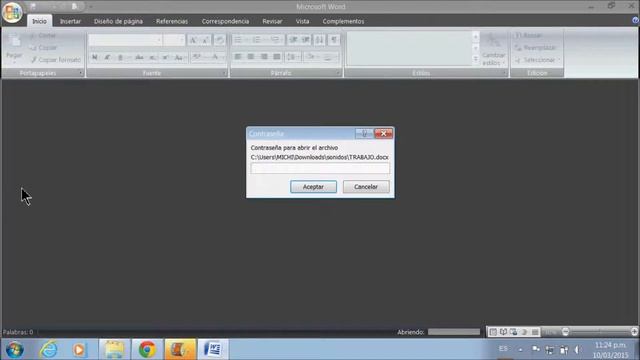Click the Reemplazar replace command

(536, 48)
